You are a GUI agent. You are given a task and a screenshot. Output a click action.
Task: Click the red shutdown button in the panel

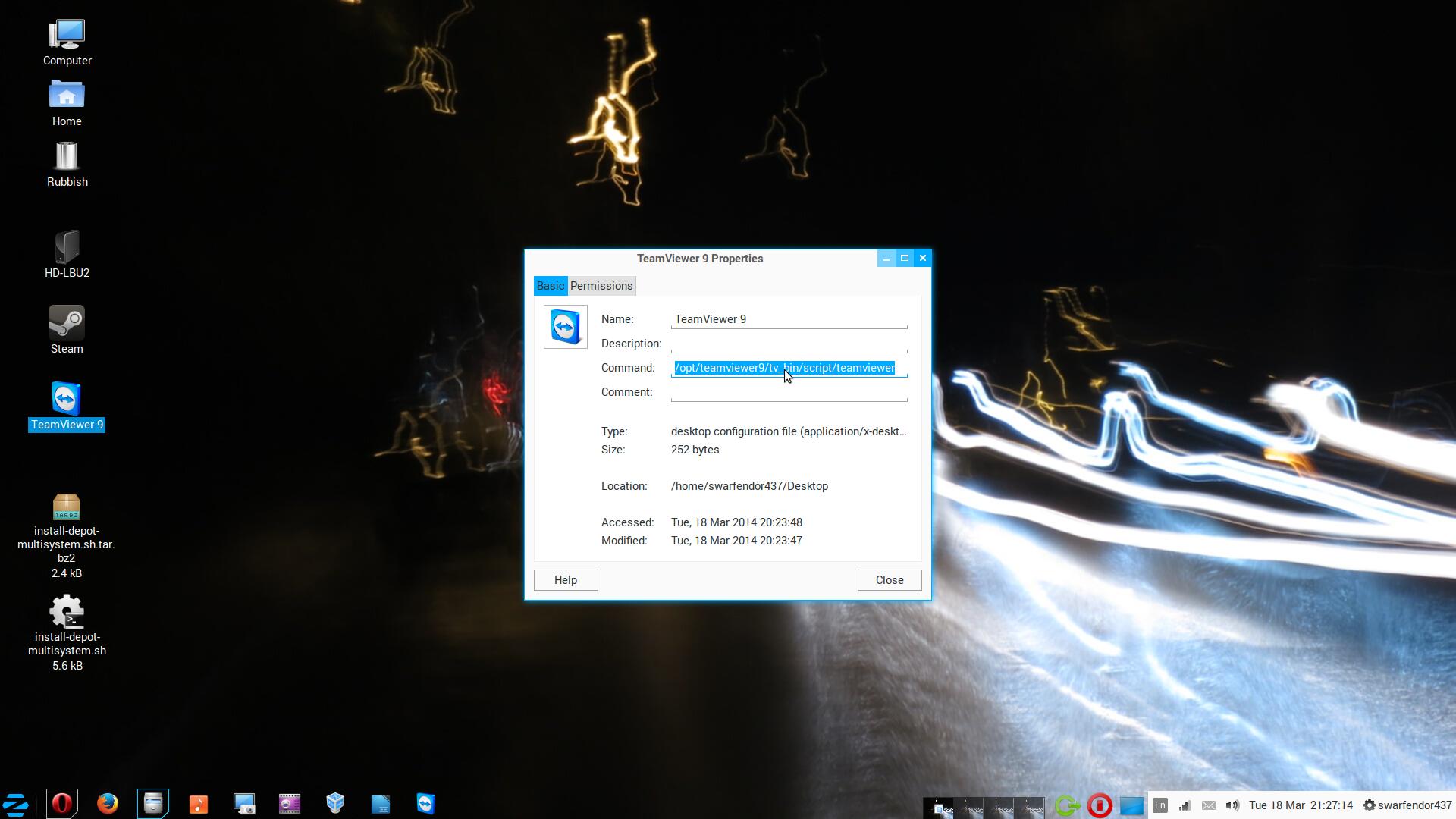point(1099,805)
